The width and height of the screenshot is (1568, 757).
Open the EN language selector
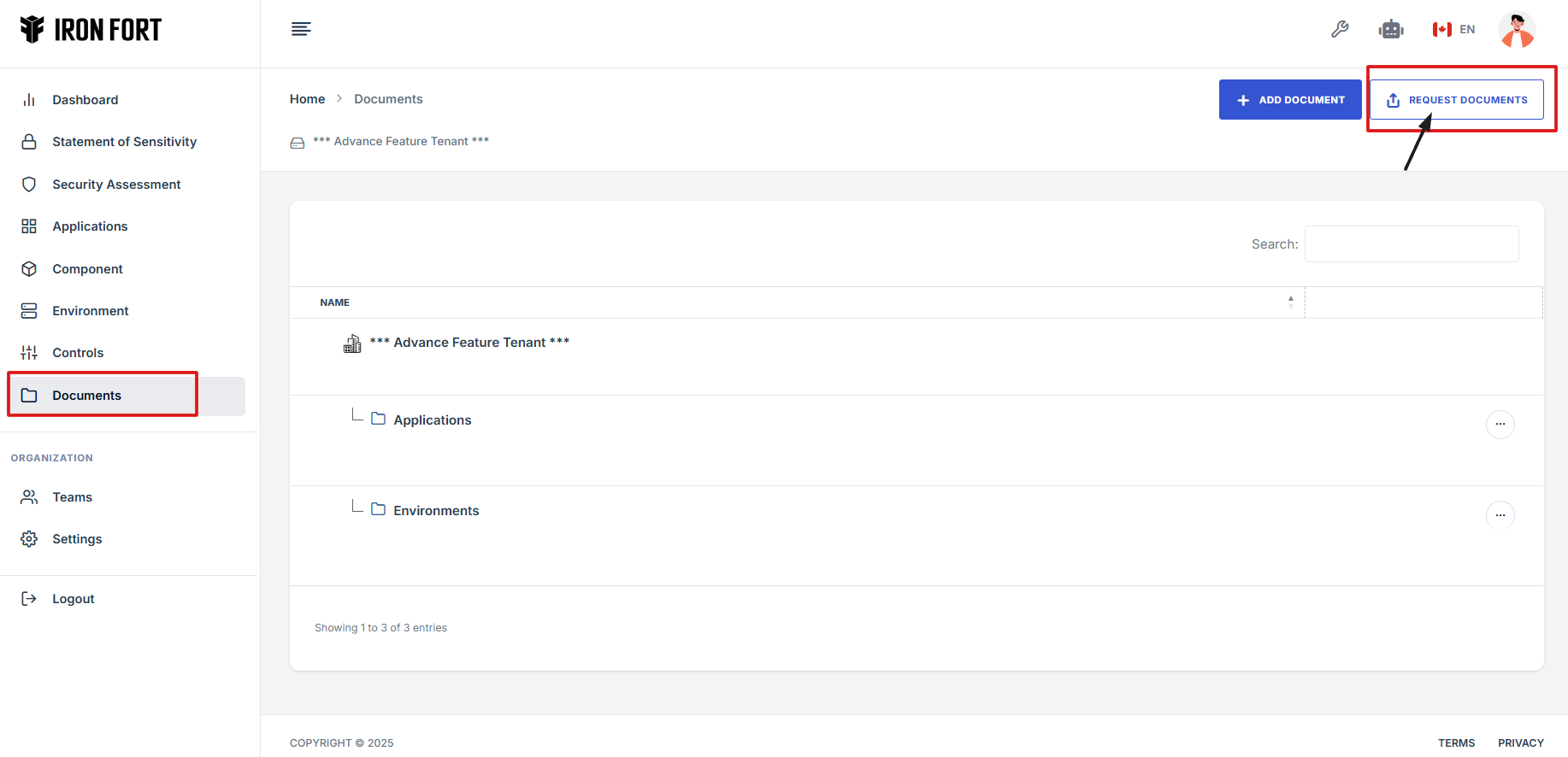coord(1454,30)
